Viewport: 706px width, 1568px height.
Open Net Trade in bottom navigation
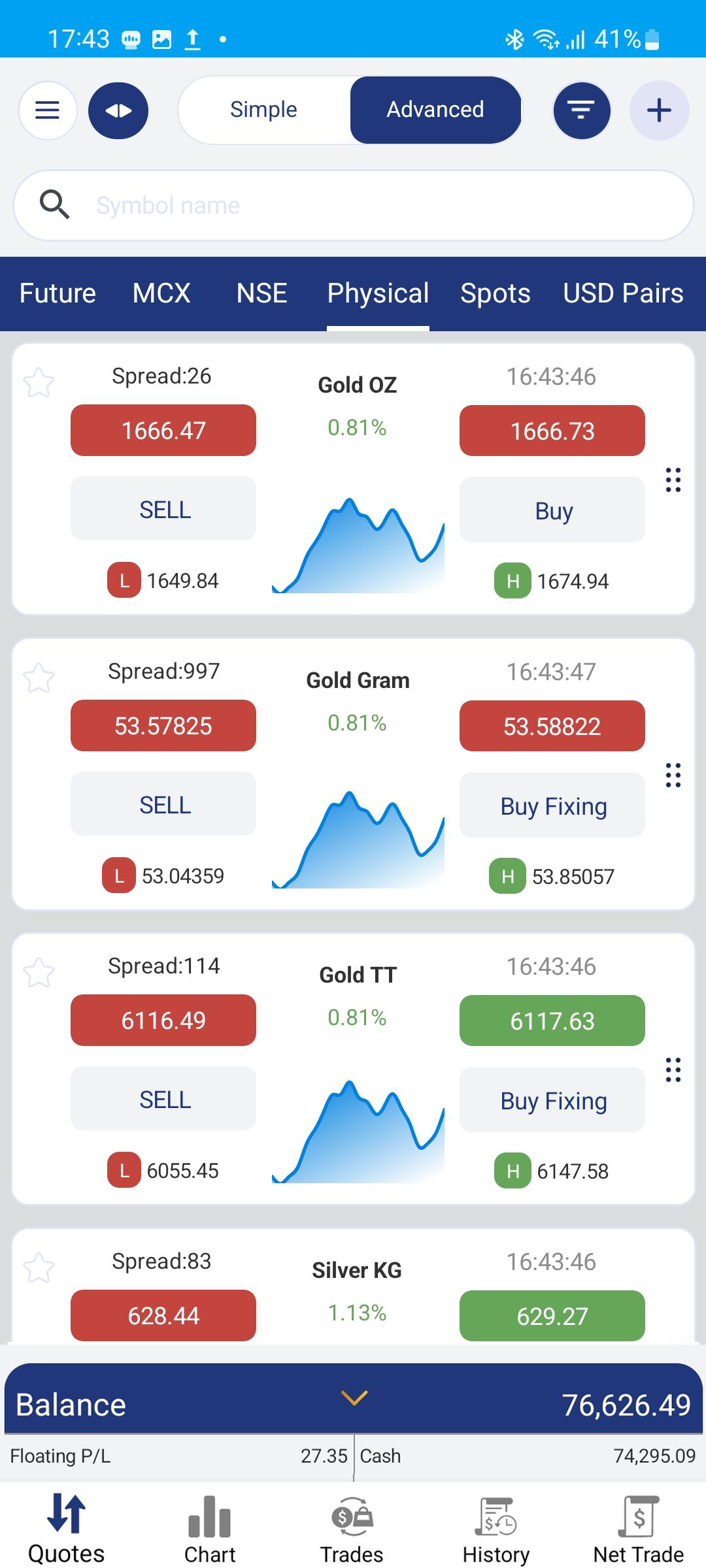pyautogui.click(x=638, y=1529)
